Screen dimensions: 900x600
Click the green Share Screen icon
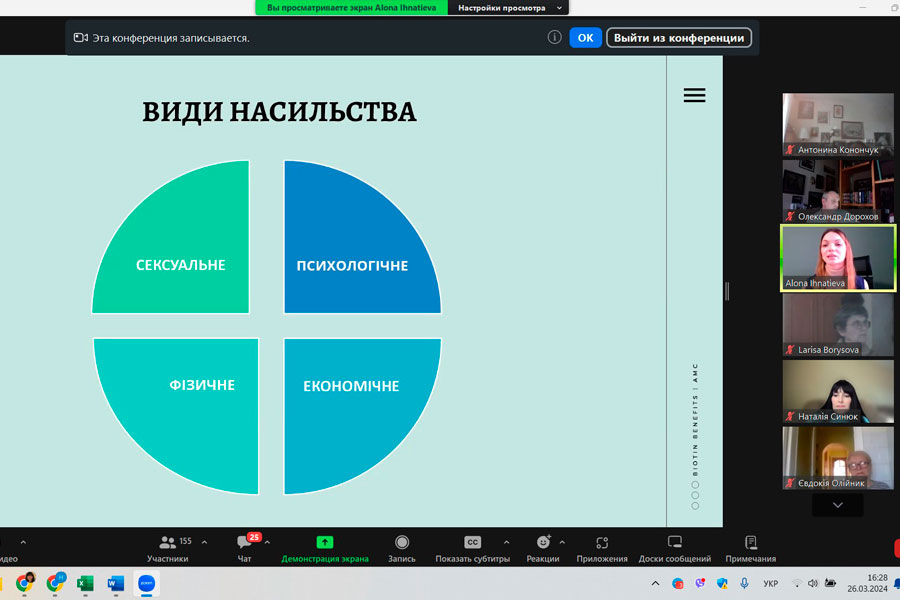coord(325,542)
